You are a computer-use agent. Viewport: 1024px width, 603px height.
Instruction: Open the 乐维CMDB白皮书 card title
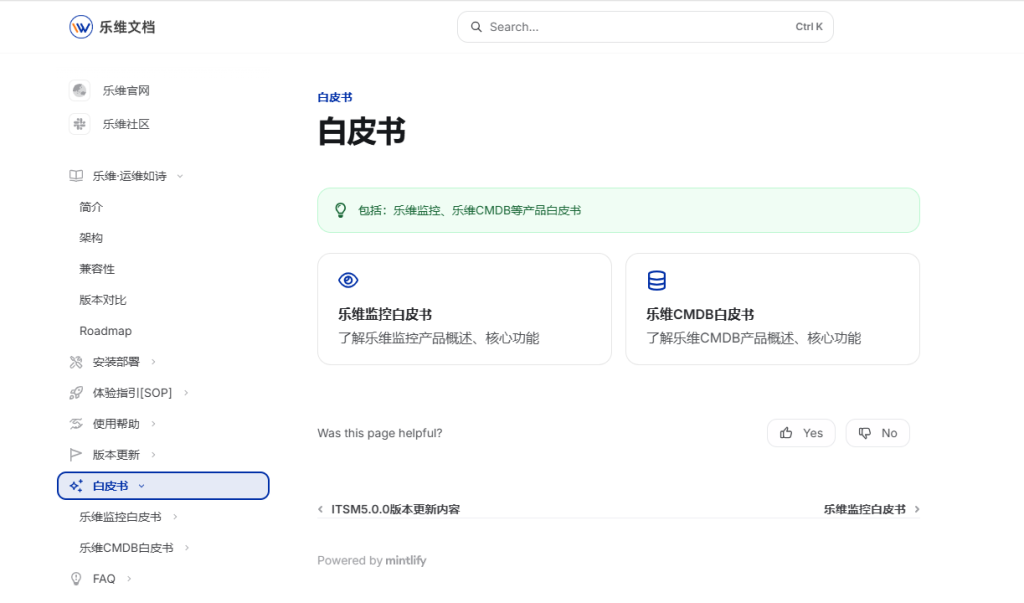(x=700, y=314)
